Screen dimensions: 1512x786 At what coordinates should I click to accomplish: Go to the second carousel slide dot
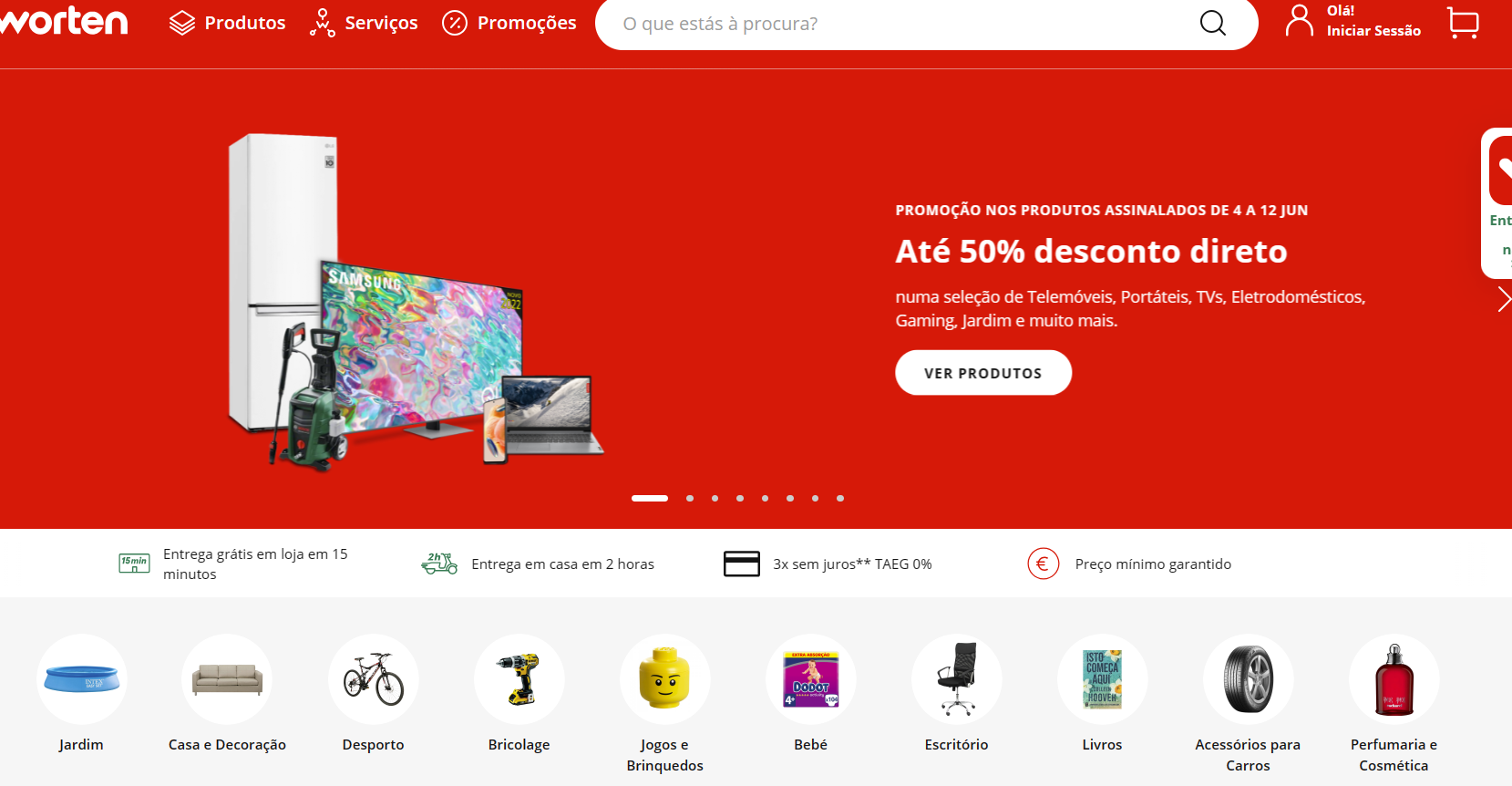coord(690,498)
